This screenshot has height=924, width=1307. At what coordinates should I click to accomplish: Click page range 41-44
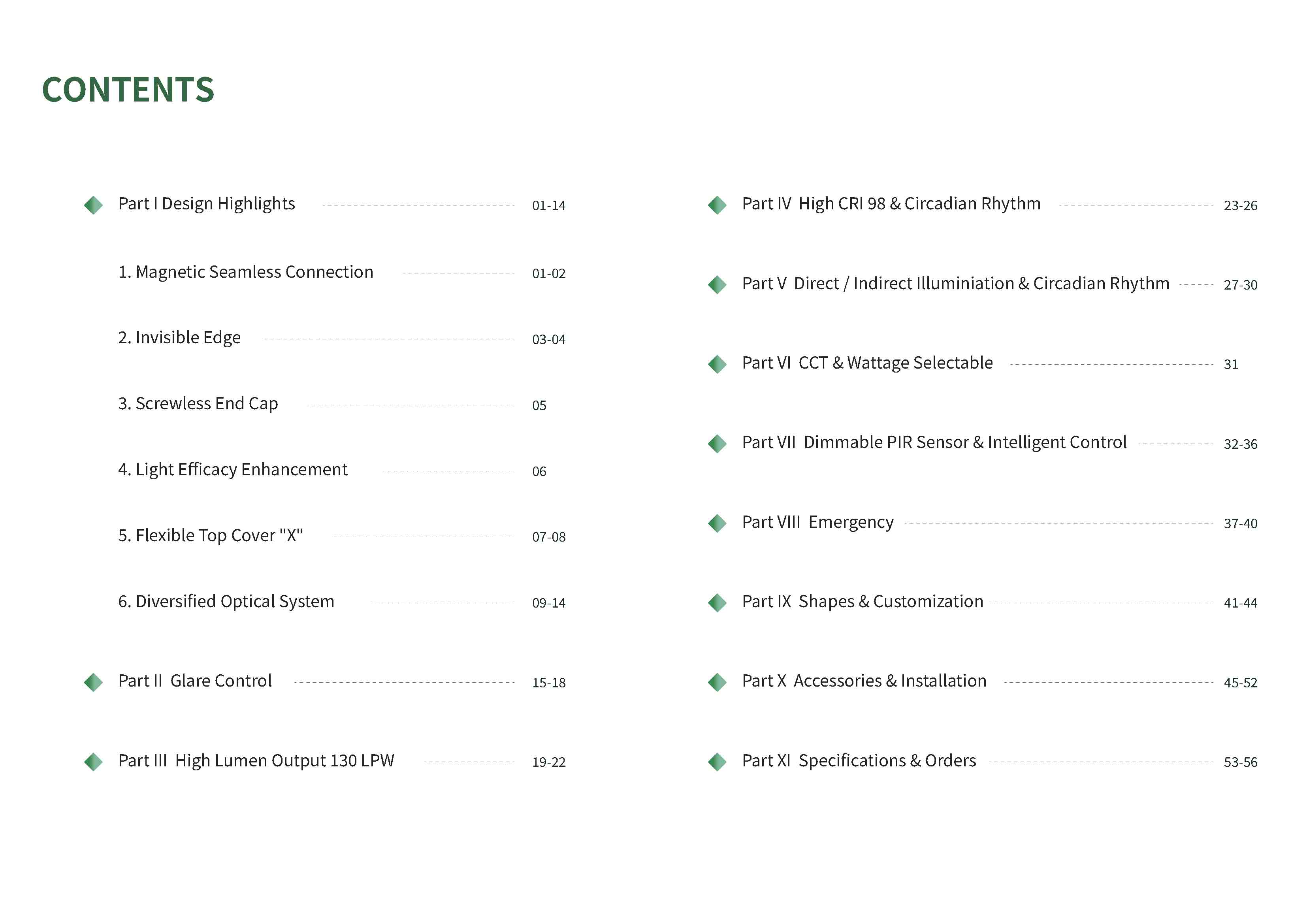1240,604
